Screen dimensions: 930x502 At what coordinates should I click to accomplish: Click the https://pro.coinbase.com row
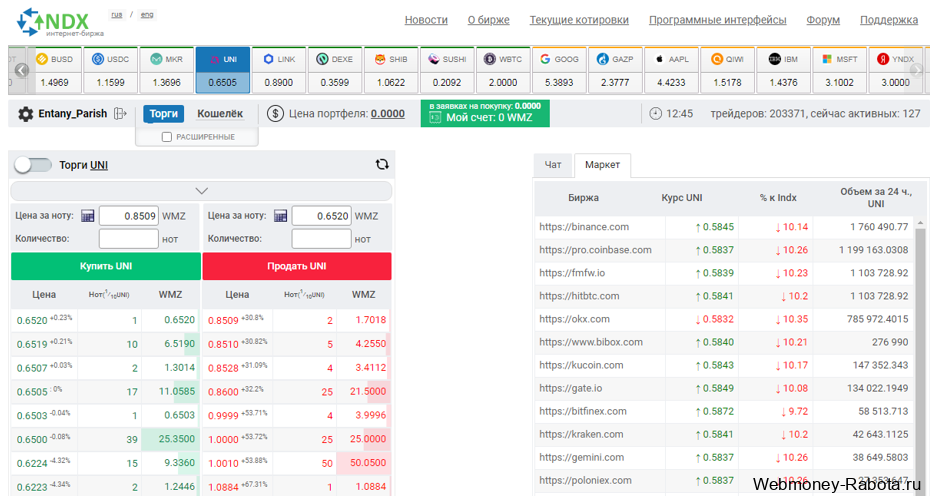(725, 250)
